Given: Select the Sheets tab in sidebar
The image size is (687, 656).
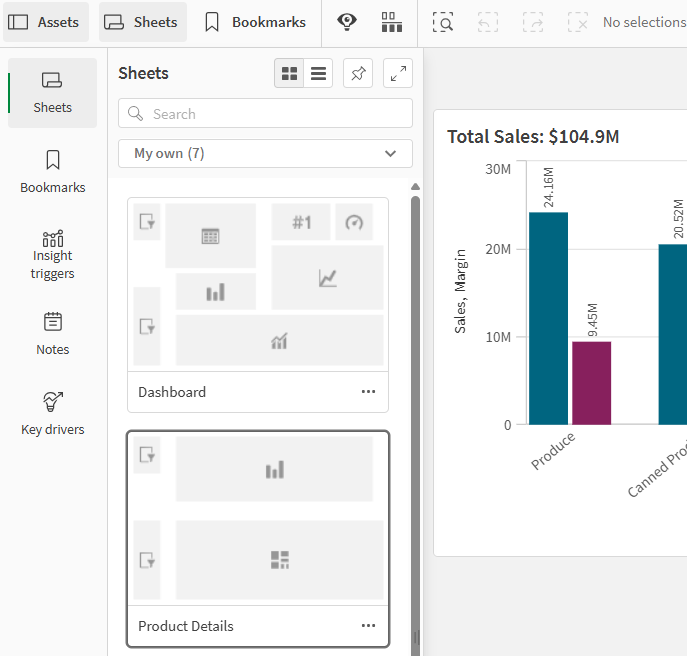Looking at the screenshot, I should pos(52,93).
